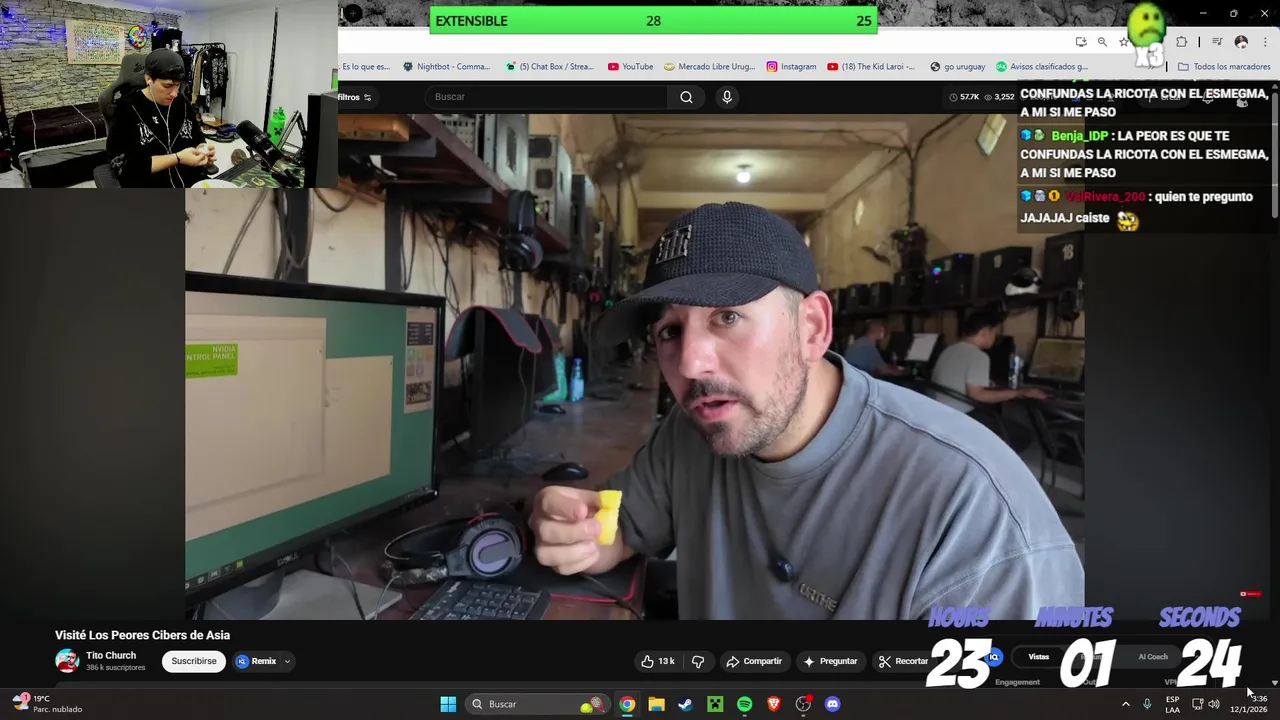Click the 3,252 viewers count
The width and height of the screenshot is (1280, 720).
click(1000, 97)
